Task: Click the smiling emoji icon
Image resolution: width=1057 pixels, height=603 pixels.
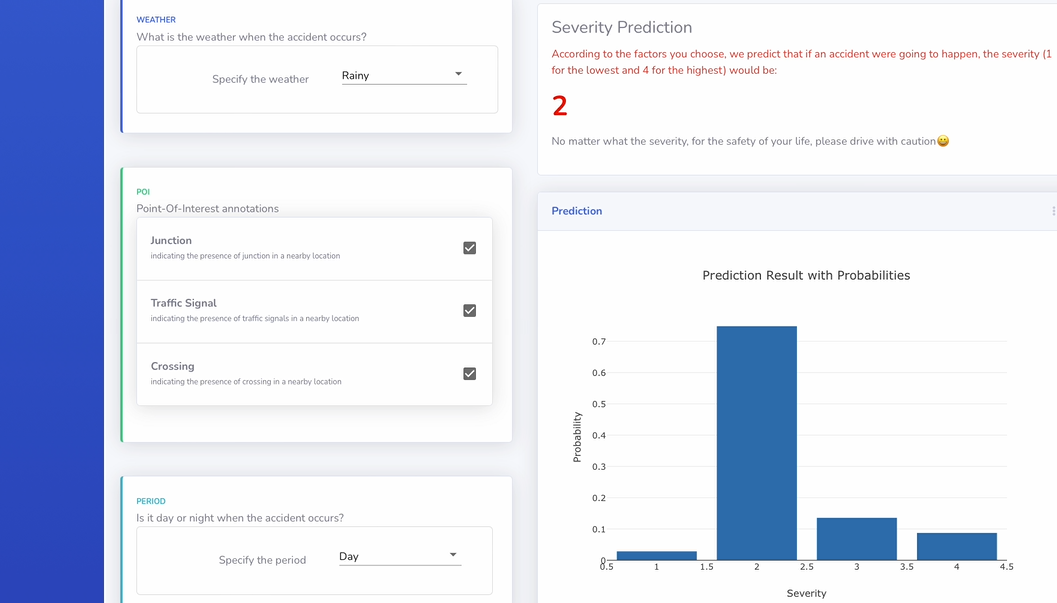Action: click(x=943, y=141)
